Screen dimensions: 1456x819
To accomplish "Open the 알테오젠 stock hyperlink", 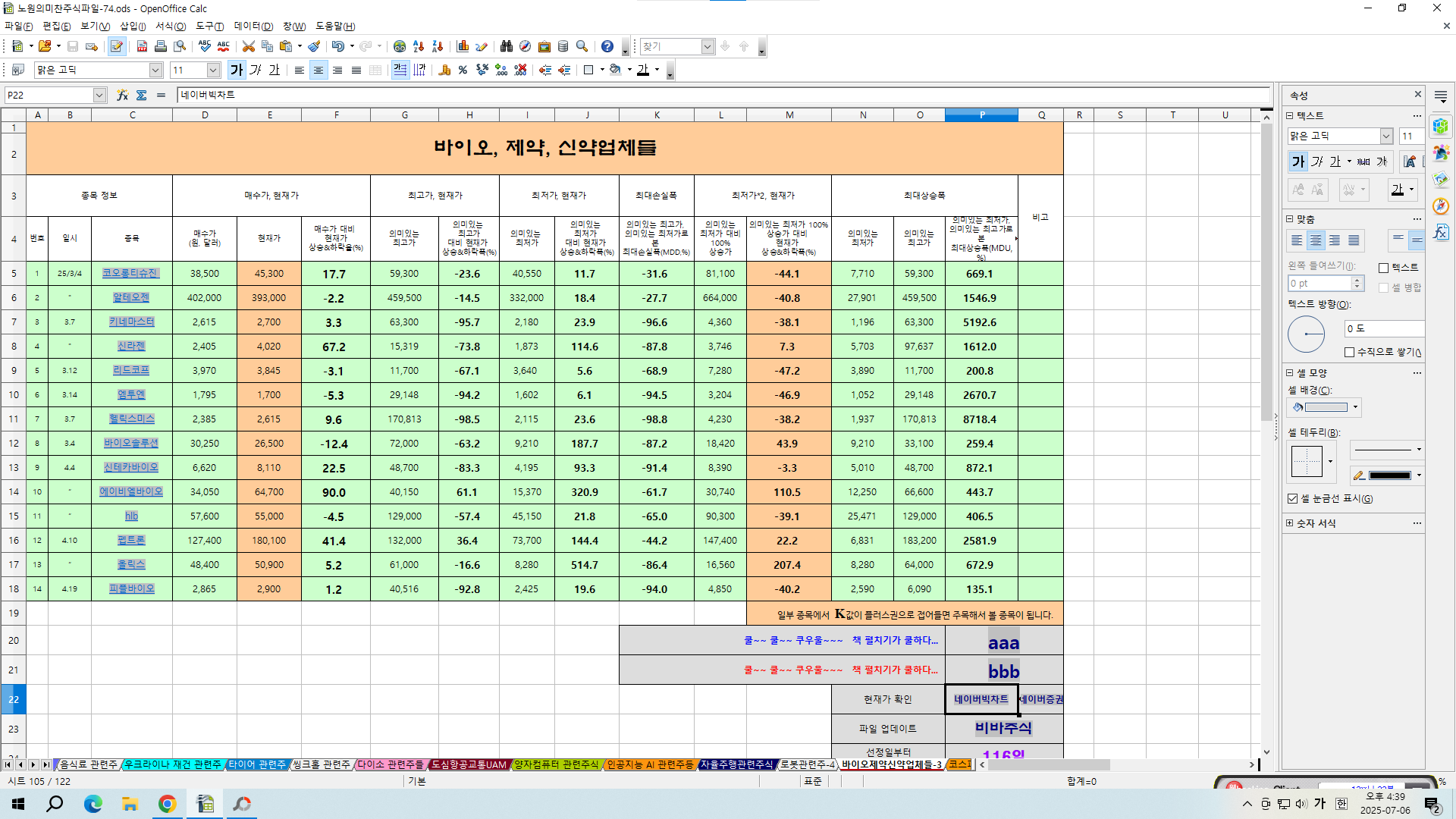I will click(x=131, y=298).
